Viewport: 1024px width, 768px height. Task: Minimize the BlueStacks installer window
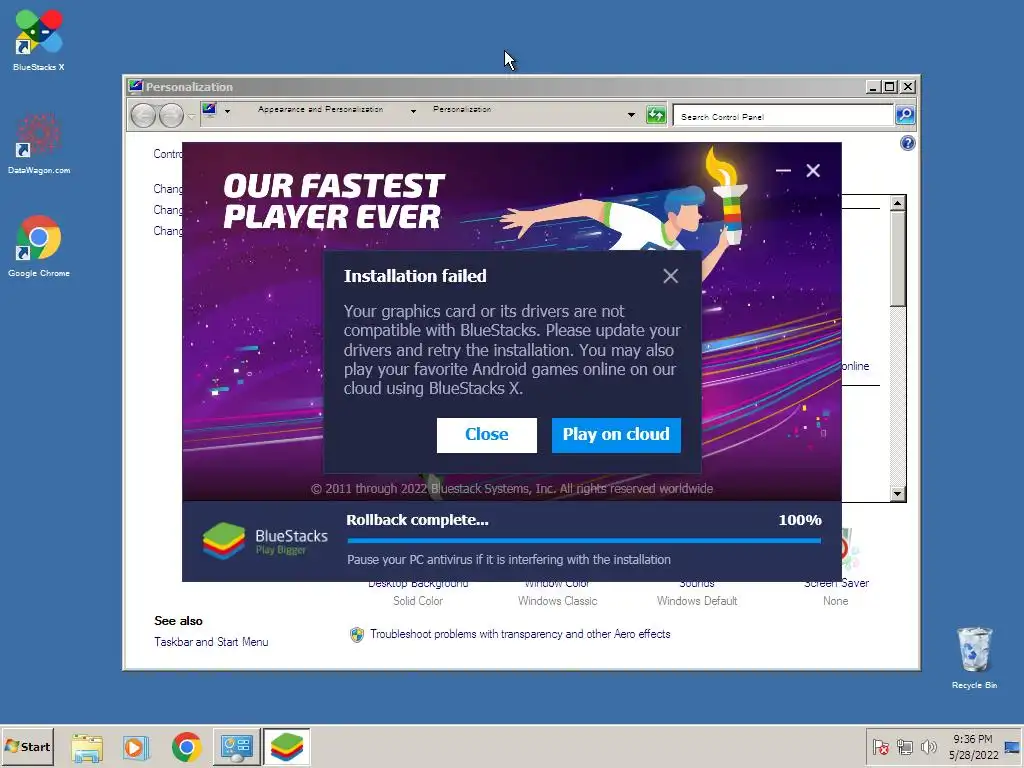(x=783, y=170)
